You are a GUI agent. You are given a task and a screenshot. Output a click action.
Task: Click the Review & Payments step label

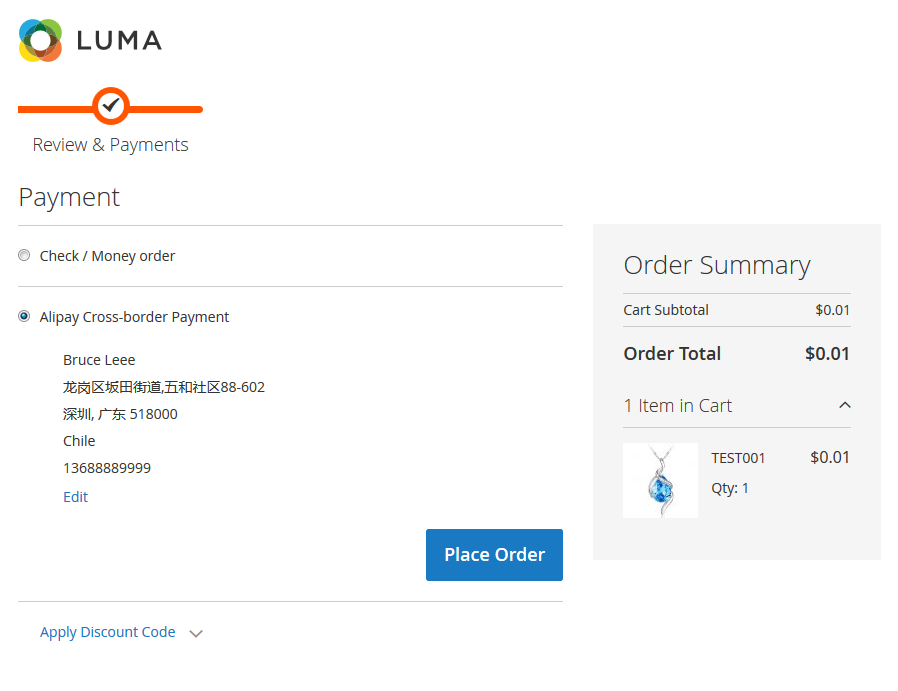point(110,144)
